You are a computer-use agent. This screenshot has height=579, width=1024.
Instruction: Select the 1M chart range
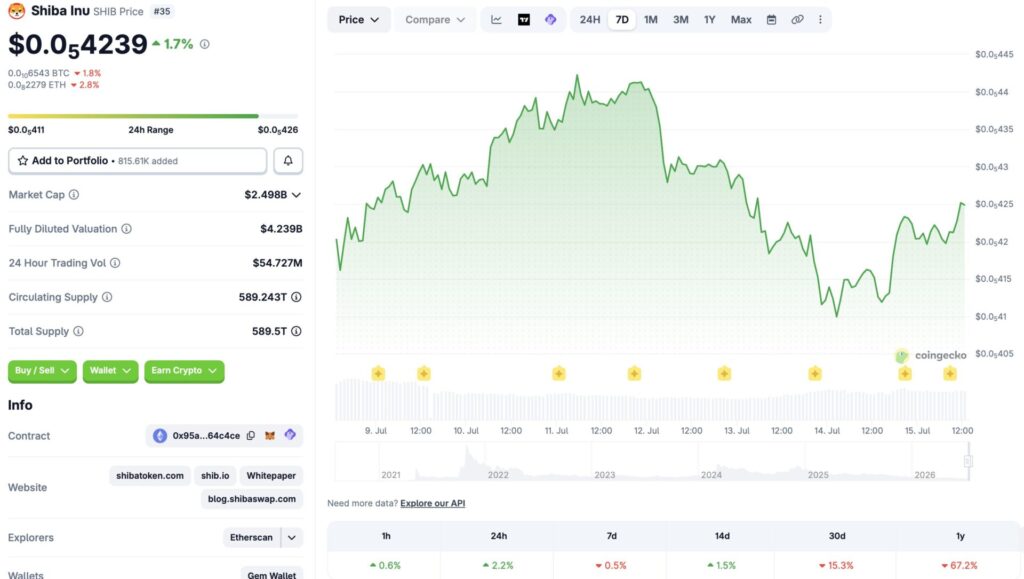(650, 20)
